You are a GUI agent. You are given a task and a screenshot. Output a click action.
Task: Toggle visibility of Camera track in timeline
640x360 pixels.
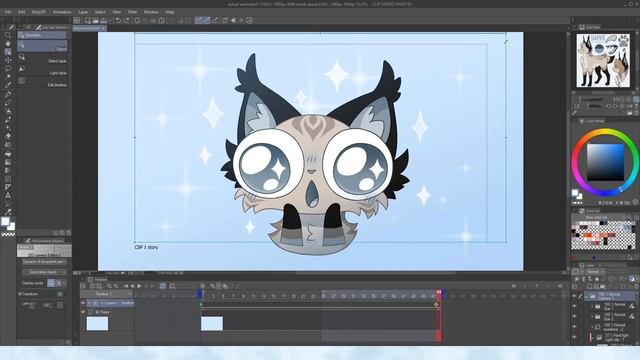pyautogui.click(x=83, y=303)
